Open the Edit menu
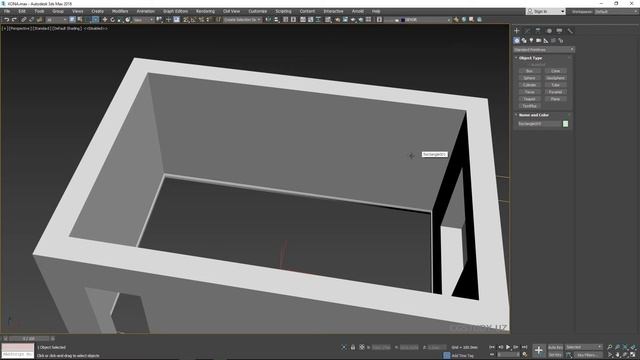The height and width of the screenshot is (360, 640). pos(22,11)
